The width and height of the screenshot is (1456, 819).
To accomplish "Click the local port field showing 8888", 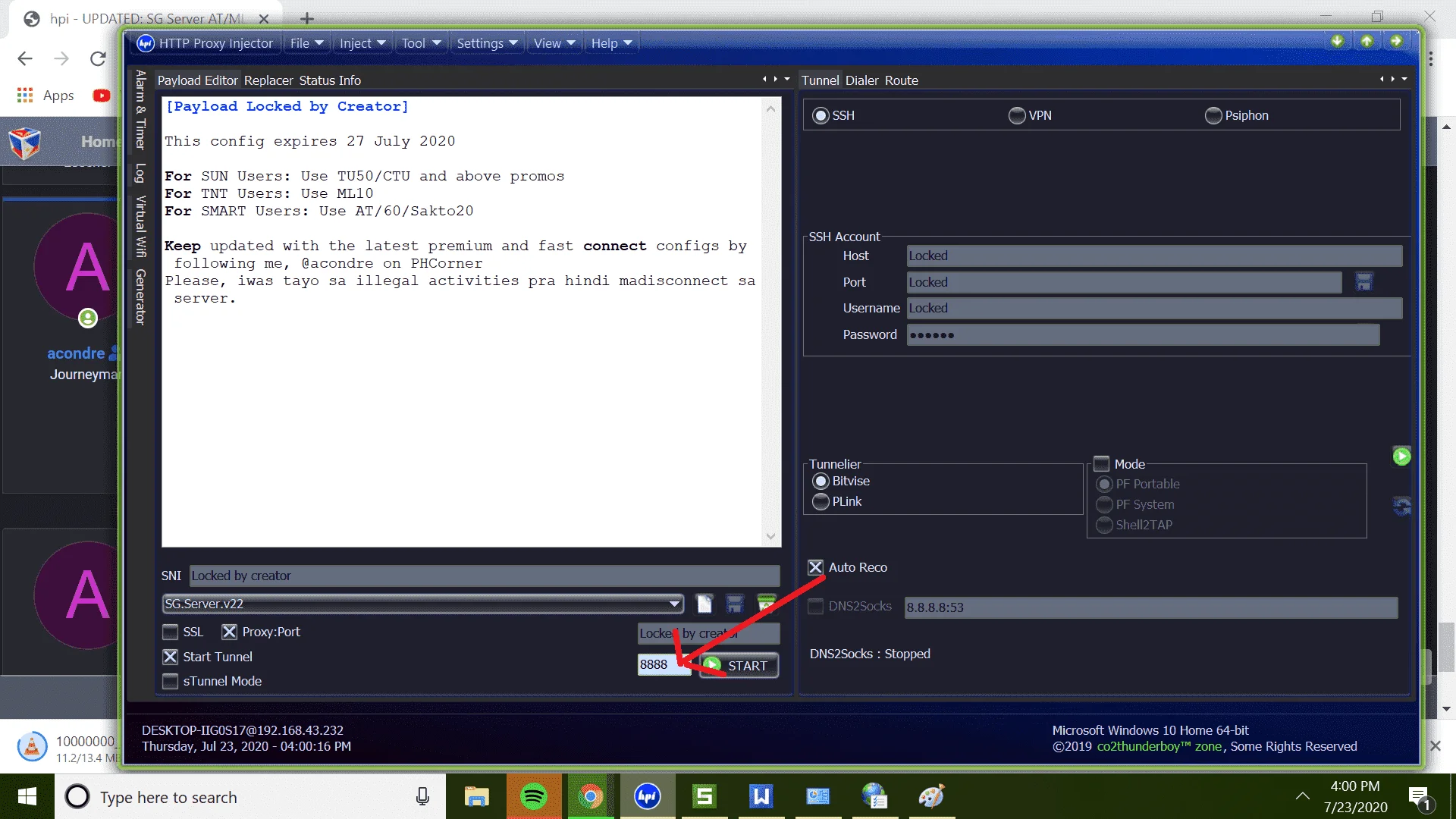I will [664, 665].
